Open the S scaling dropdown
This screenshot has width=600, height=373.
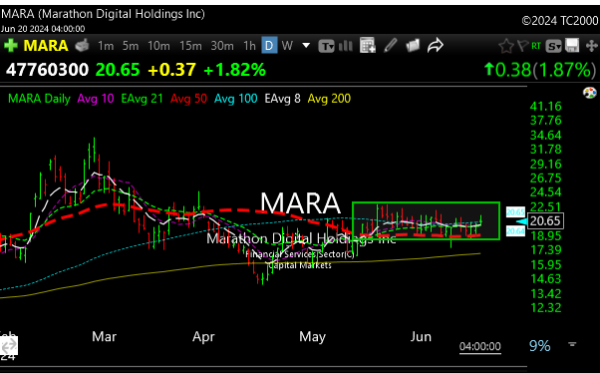coord(553,46)
